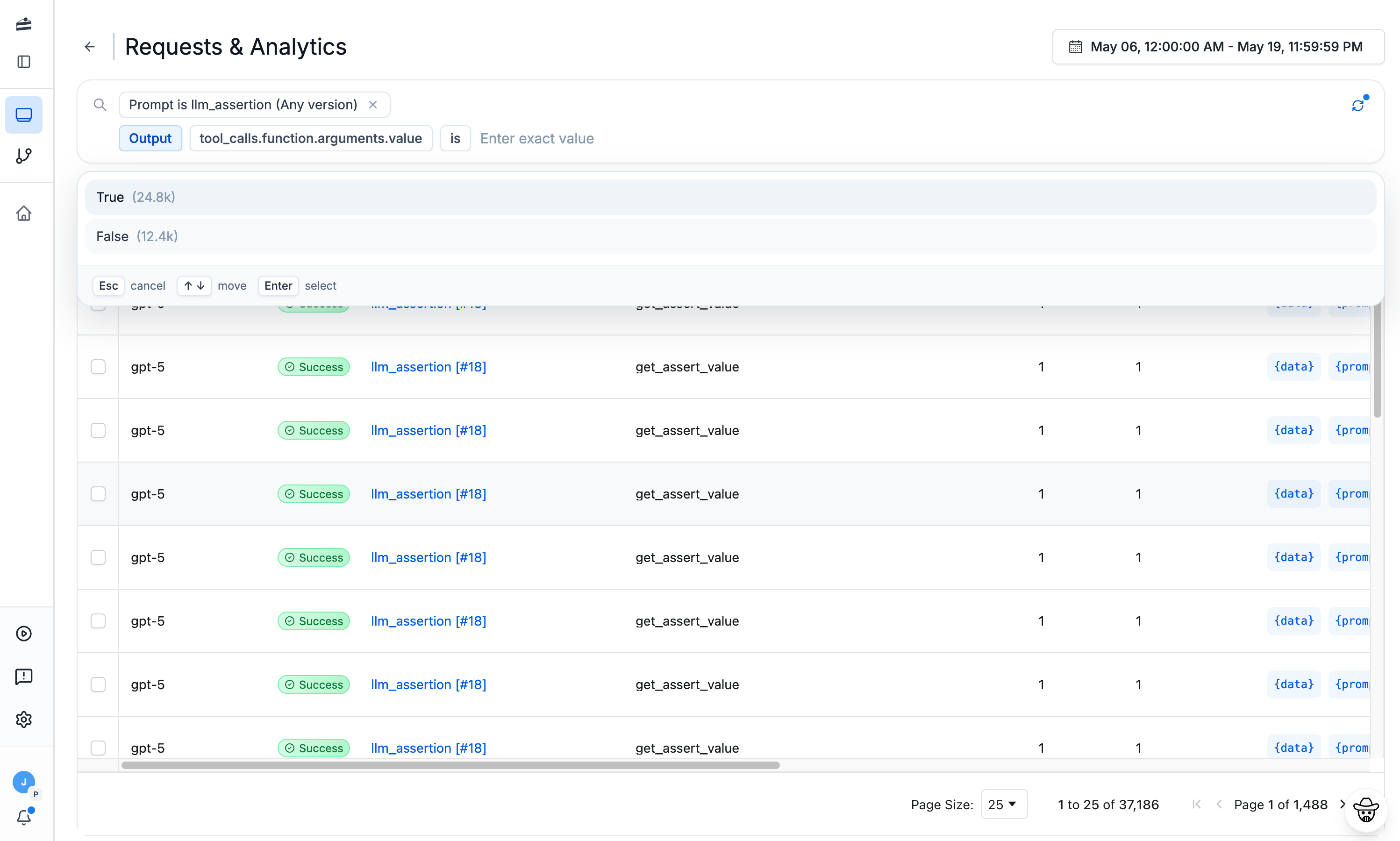Open llm_assertion [#18] link in third full row
The image size is (1400, 841).
429,493
